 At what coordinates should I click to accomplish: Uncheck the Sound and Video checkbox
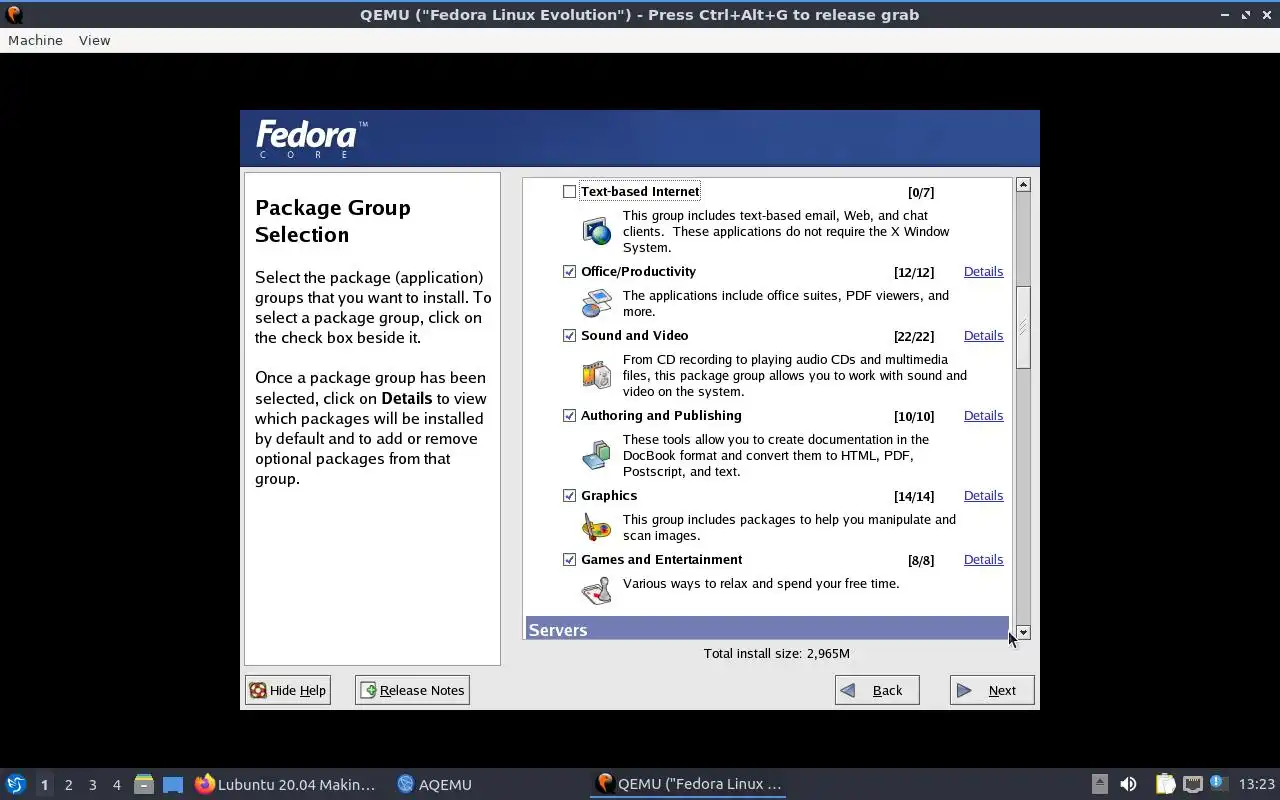pos(569,335)
